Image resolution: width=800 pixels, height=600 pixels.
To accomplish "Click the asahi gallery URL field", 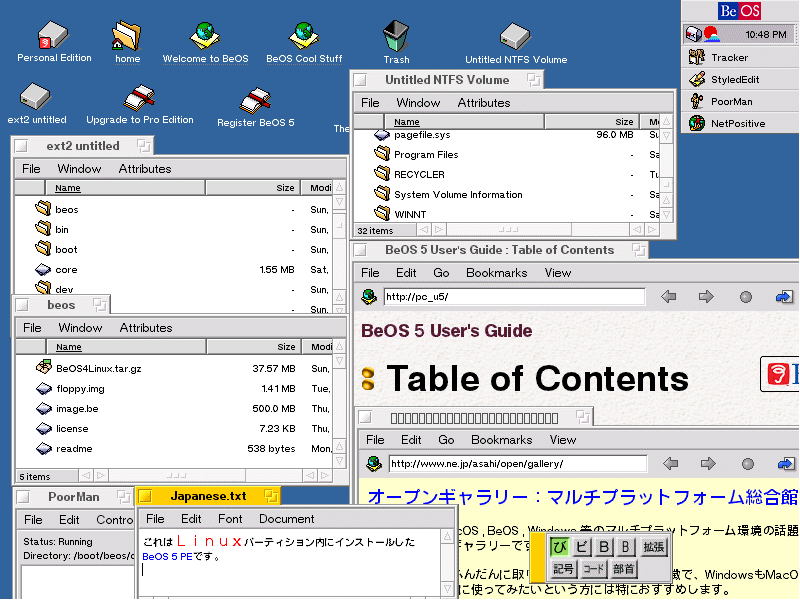I will pos(517,464).
